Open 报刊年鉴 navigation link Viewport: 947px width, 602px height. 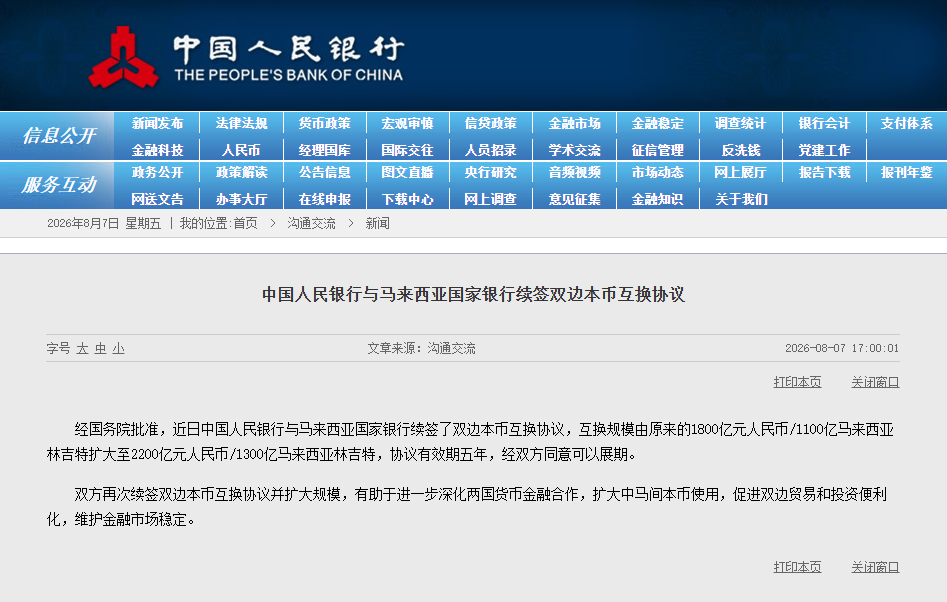click(907, 173)
